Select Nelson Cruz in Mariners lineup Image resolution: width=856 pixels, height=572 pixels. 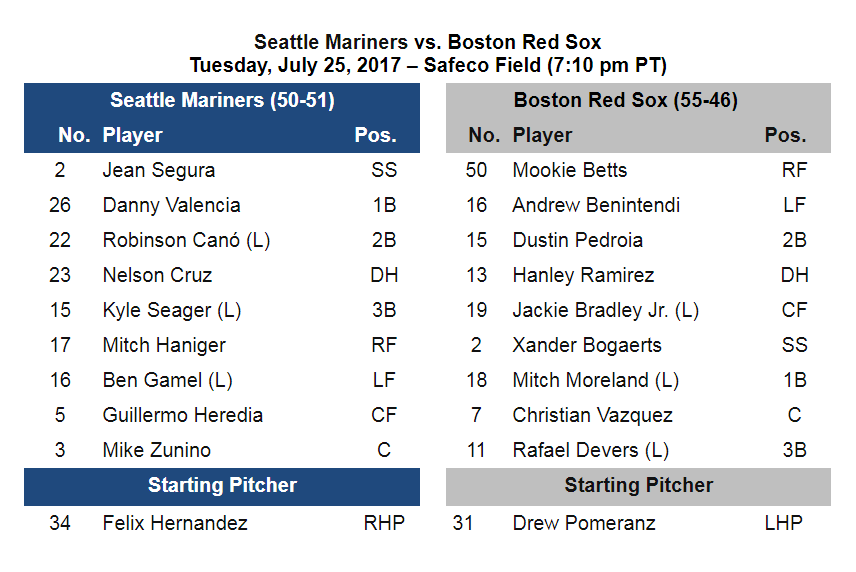point(157,275)
